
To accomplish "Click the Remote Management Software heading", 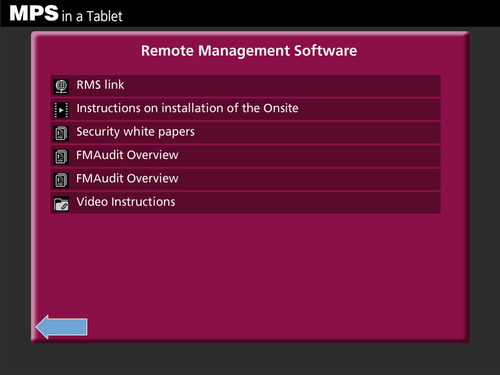I will point(249,51).
